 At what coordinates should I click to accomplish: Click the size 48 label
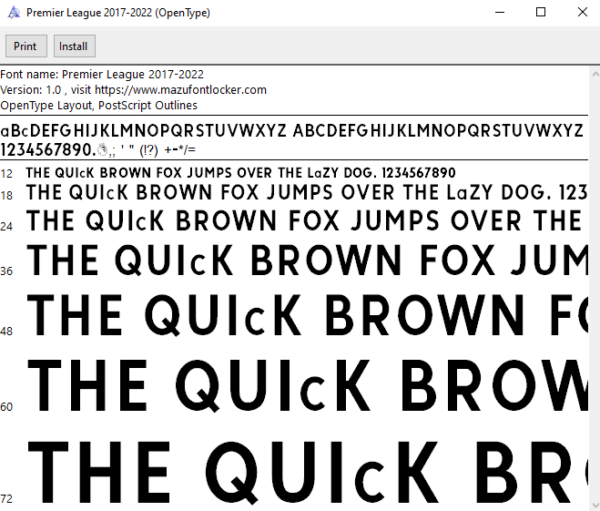[x=7, y=331]
